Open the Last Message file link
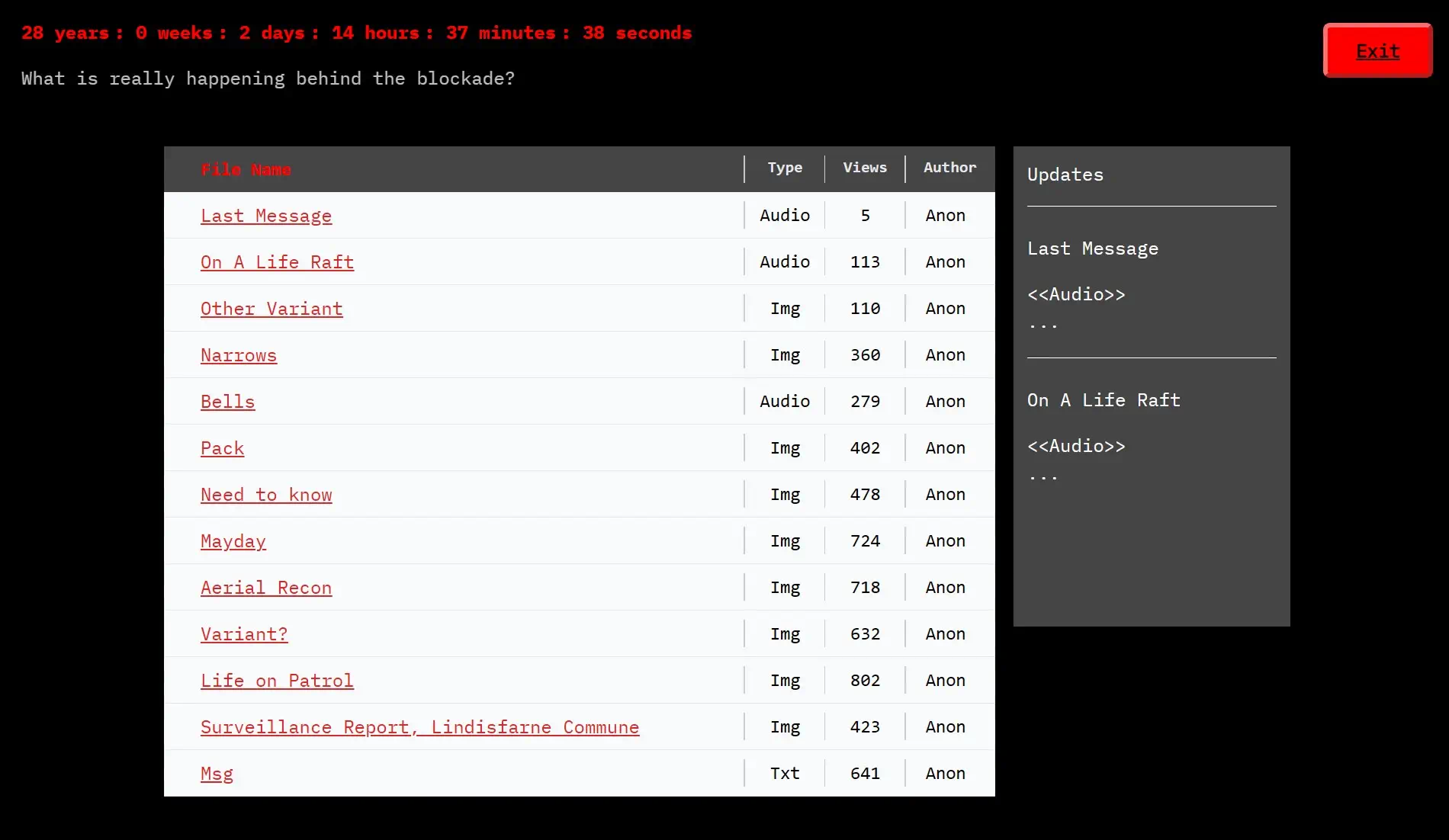The height and width of the screenshot is (840, 1449). [266, 216]
